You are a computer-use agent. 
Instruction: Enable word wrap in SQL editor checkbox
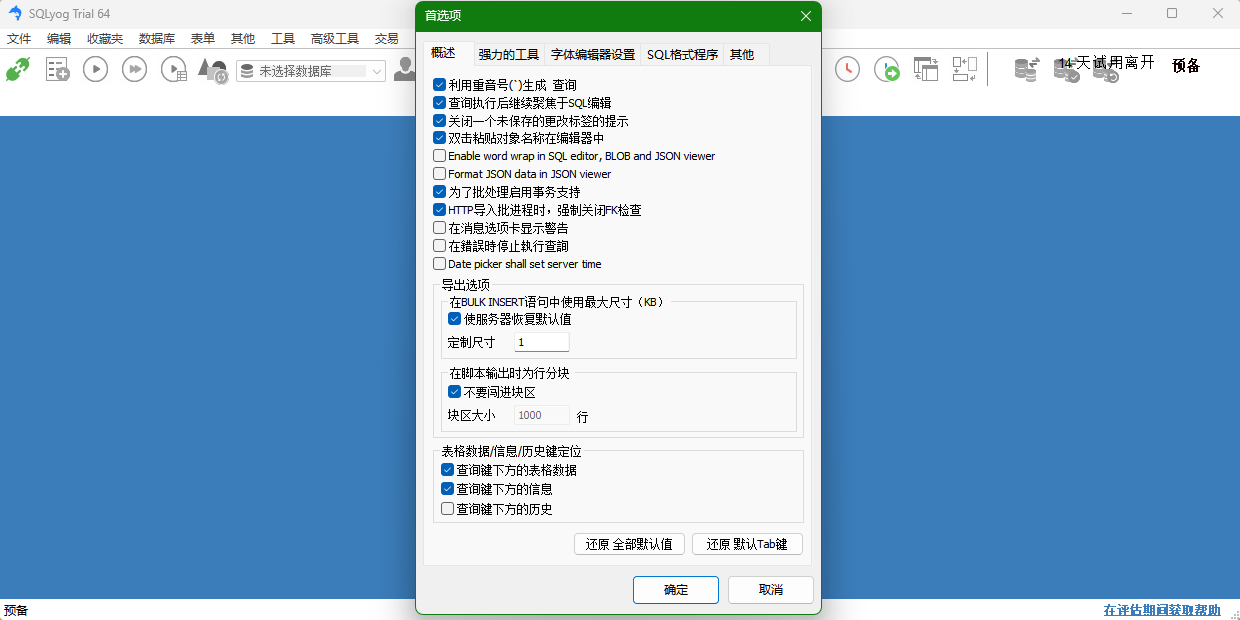[440, 156]
